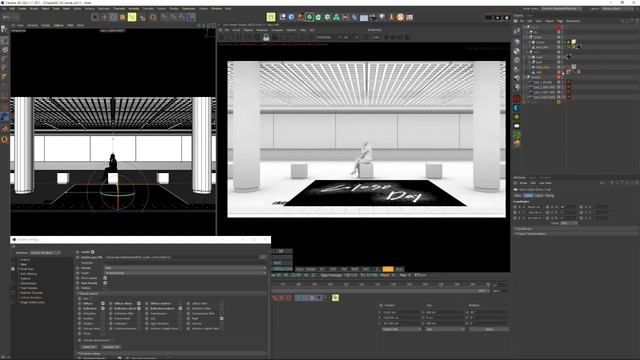Select the Scale tool in top toolbar
This screenshot has height=360, width=640.
point(113,17)
